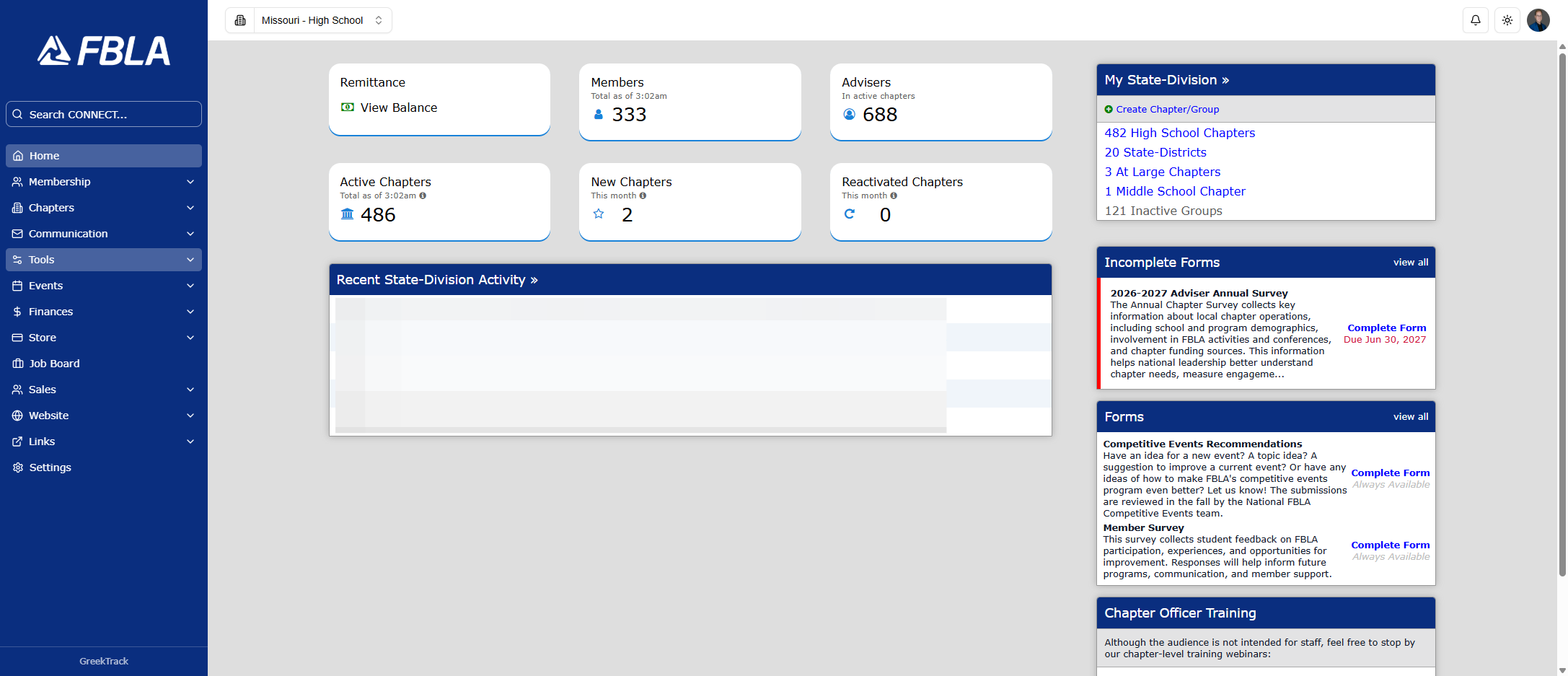The width and height of the screenshot is (1568, 676).
Task: Click the person icon in Members card
Action: click(598, 114)
